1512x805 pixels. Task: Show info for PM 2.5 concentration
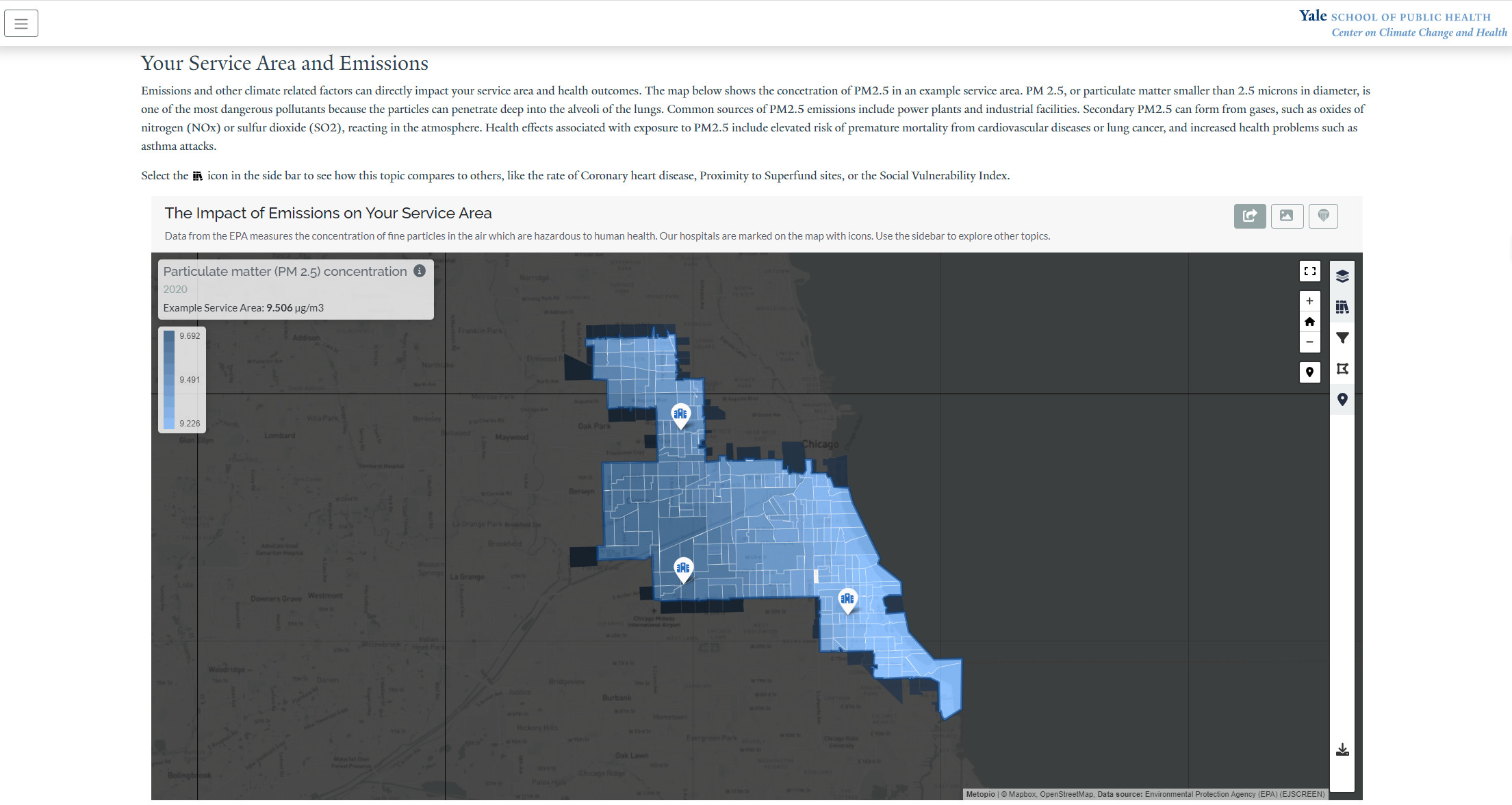pyautogui.click(x=420, y=271)
